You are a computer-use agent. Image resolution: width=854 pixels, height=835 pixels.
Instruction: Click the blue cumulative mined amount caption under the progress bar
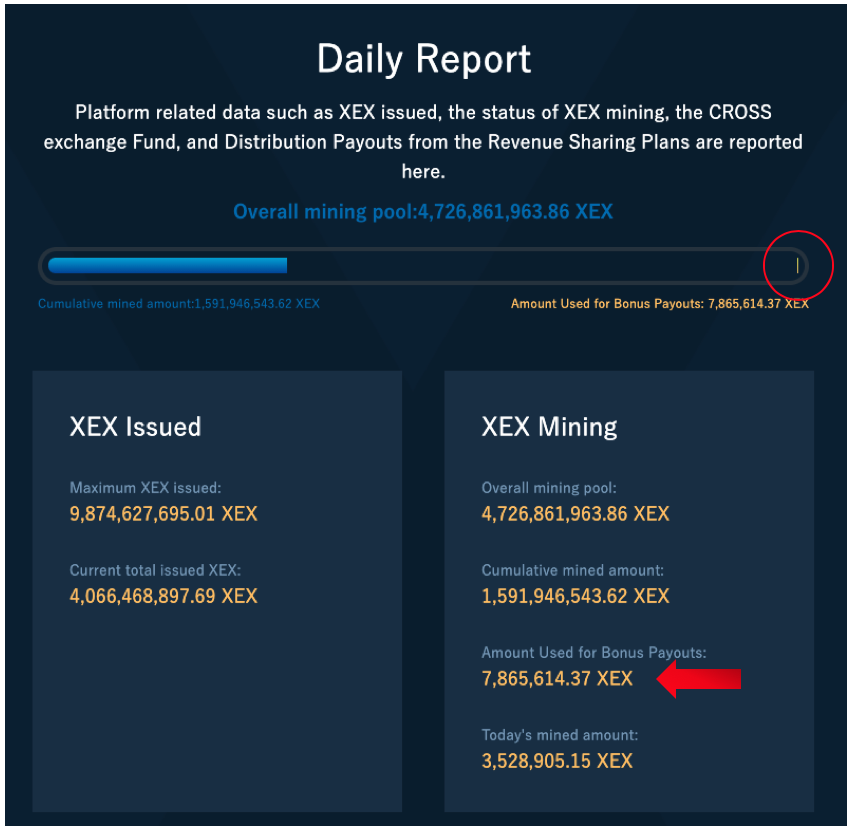point(179,303)
